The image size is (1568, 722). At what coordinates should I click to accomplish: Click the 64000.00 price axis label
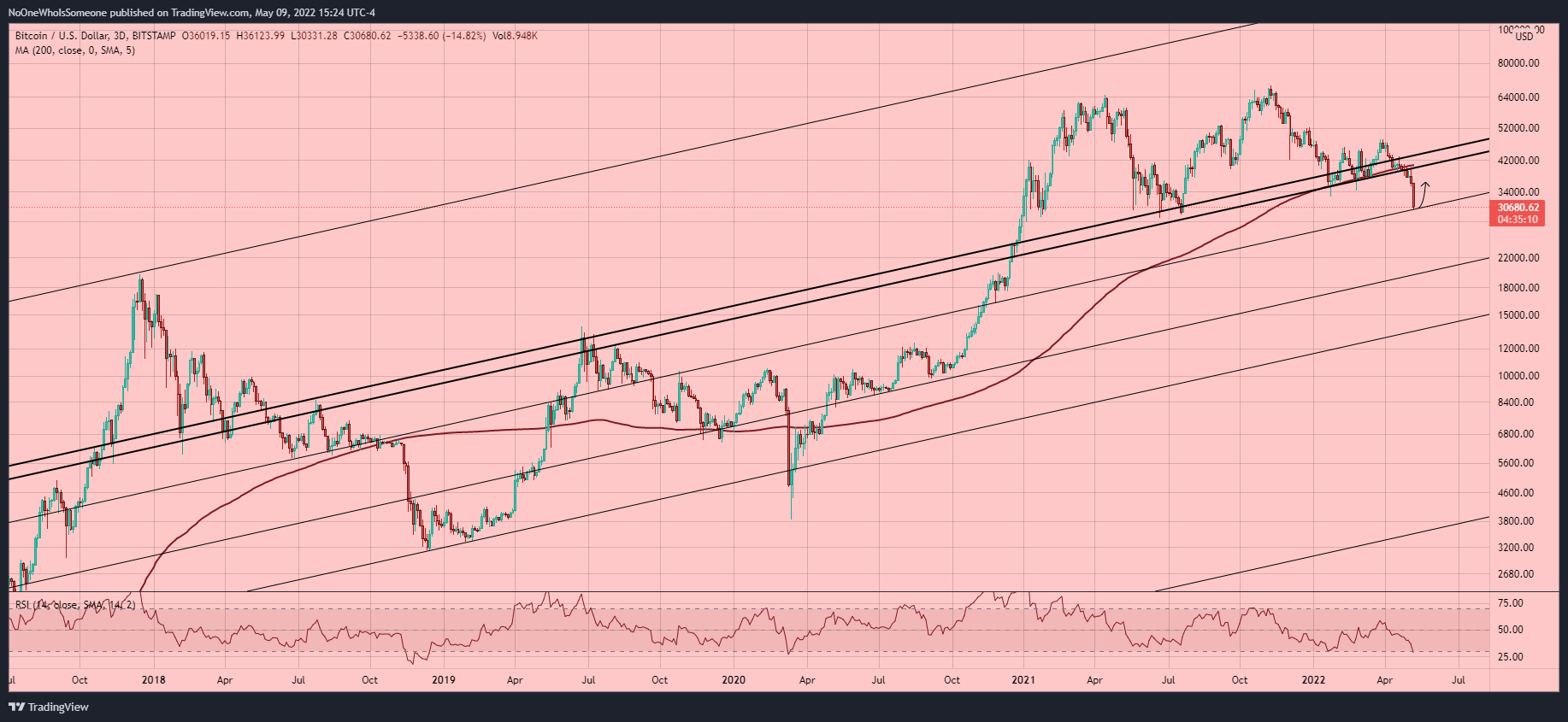(1518, 97)
